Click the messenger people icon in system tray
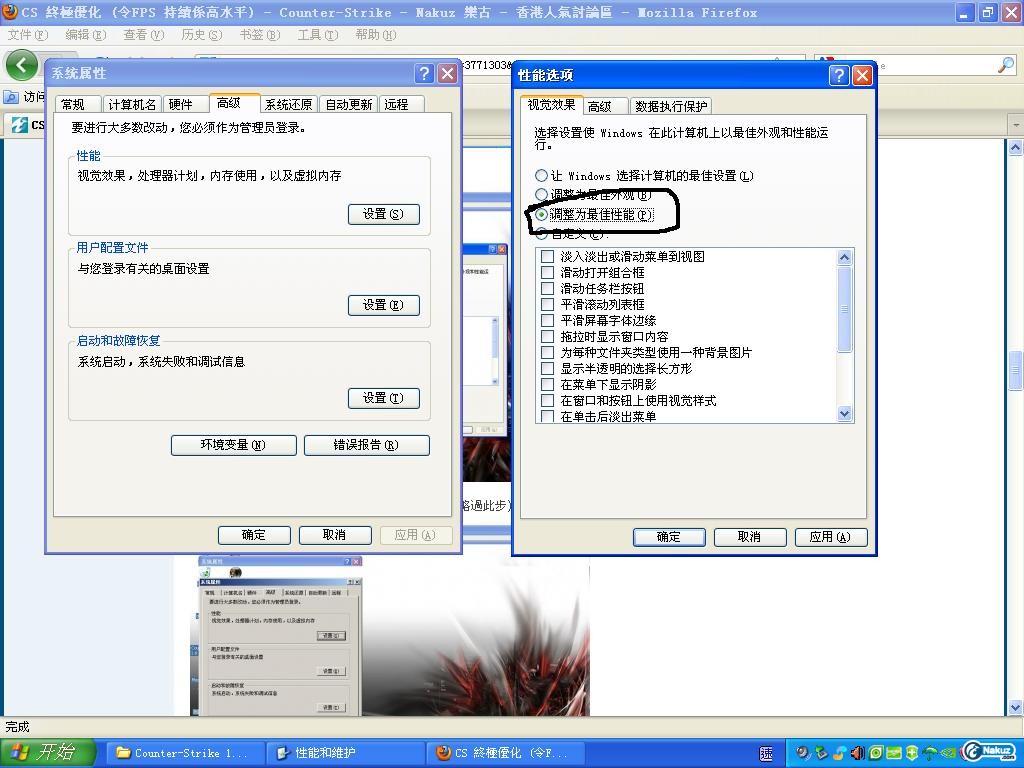 point(840,754)
